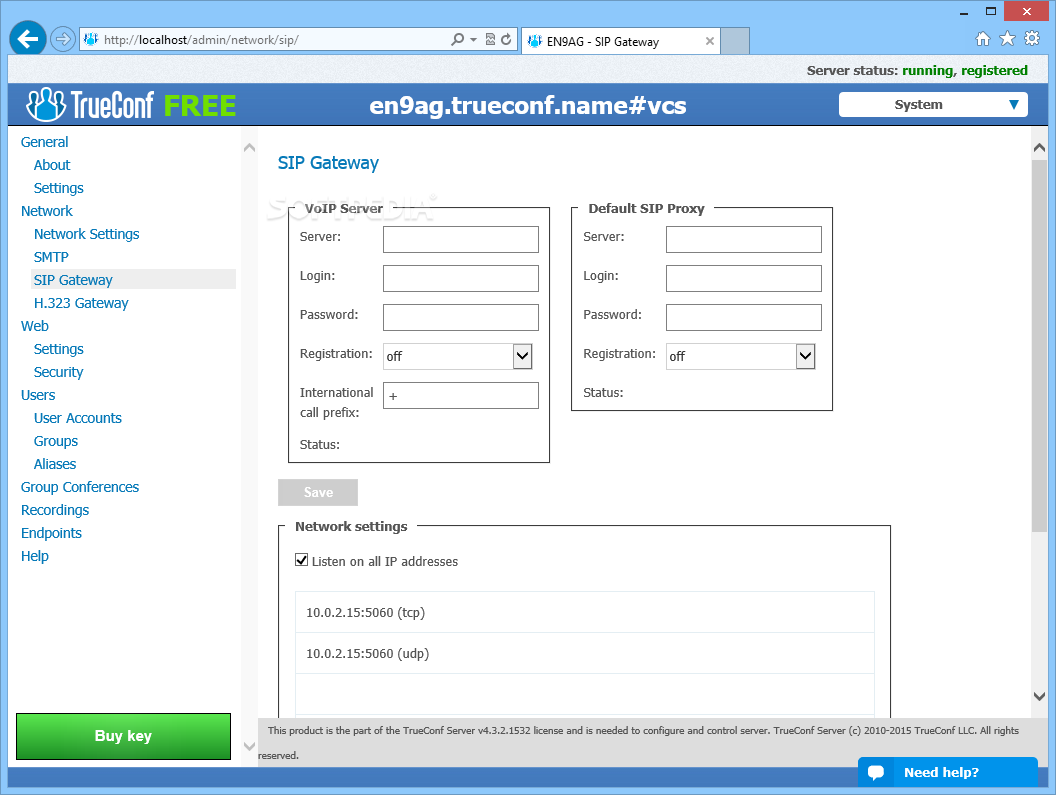Focus Default SIP Proxy Password field

(744, 317)
